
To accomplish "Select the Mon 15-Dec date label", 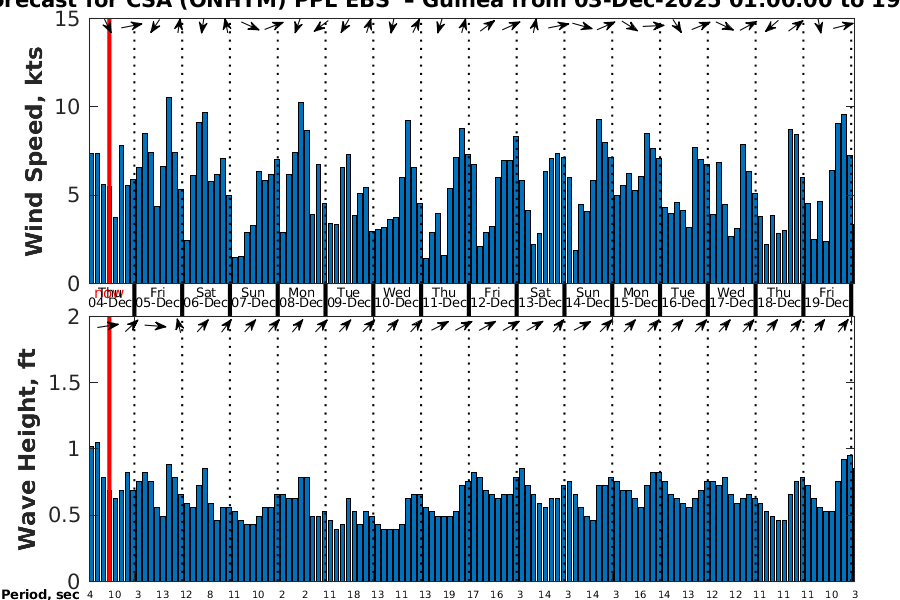I will coord(636,298).
